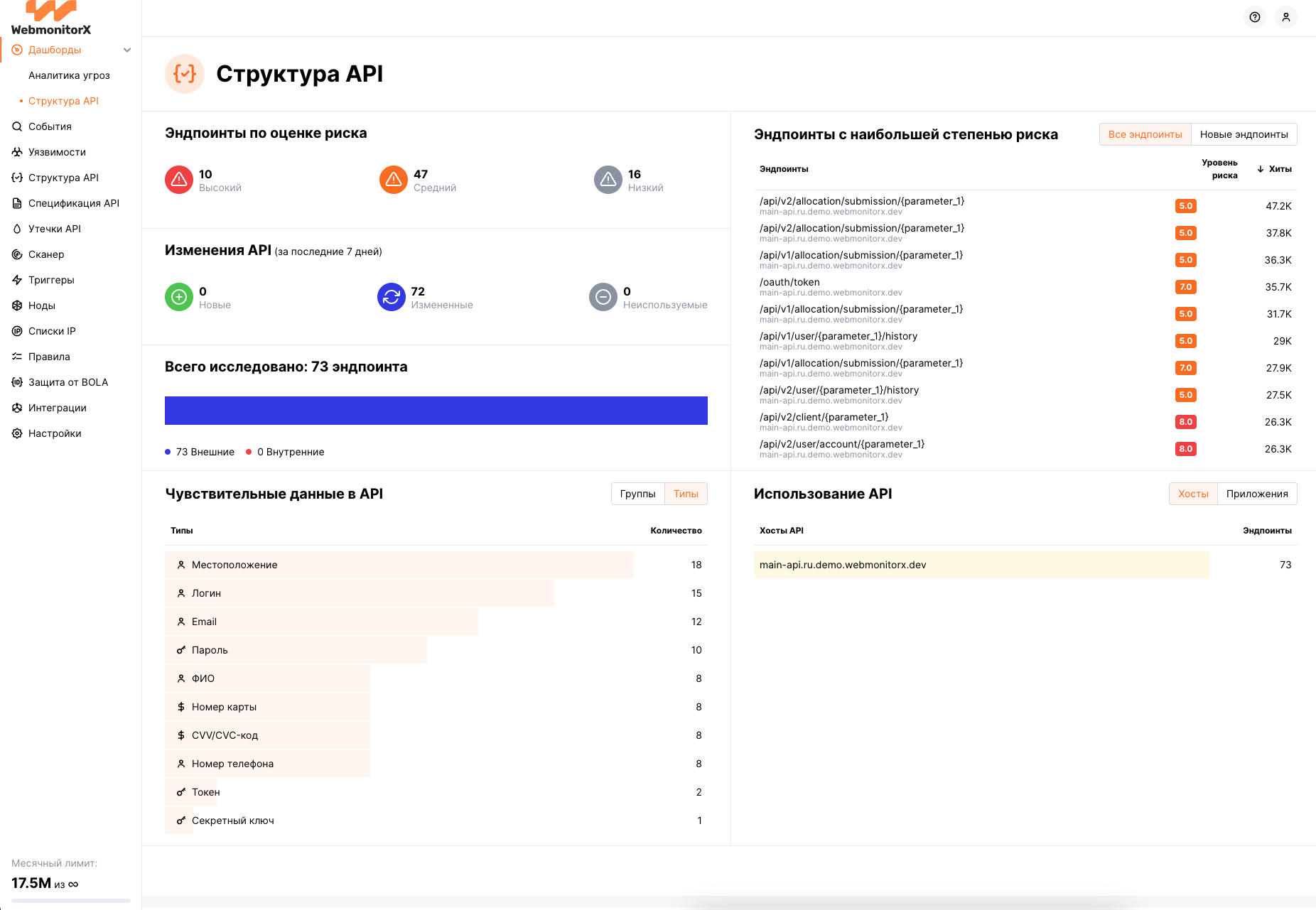Collapse the Дашборды section chevron
The width and height of the screenshot is (1316, 910).
pos(127,50)
